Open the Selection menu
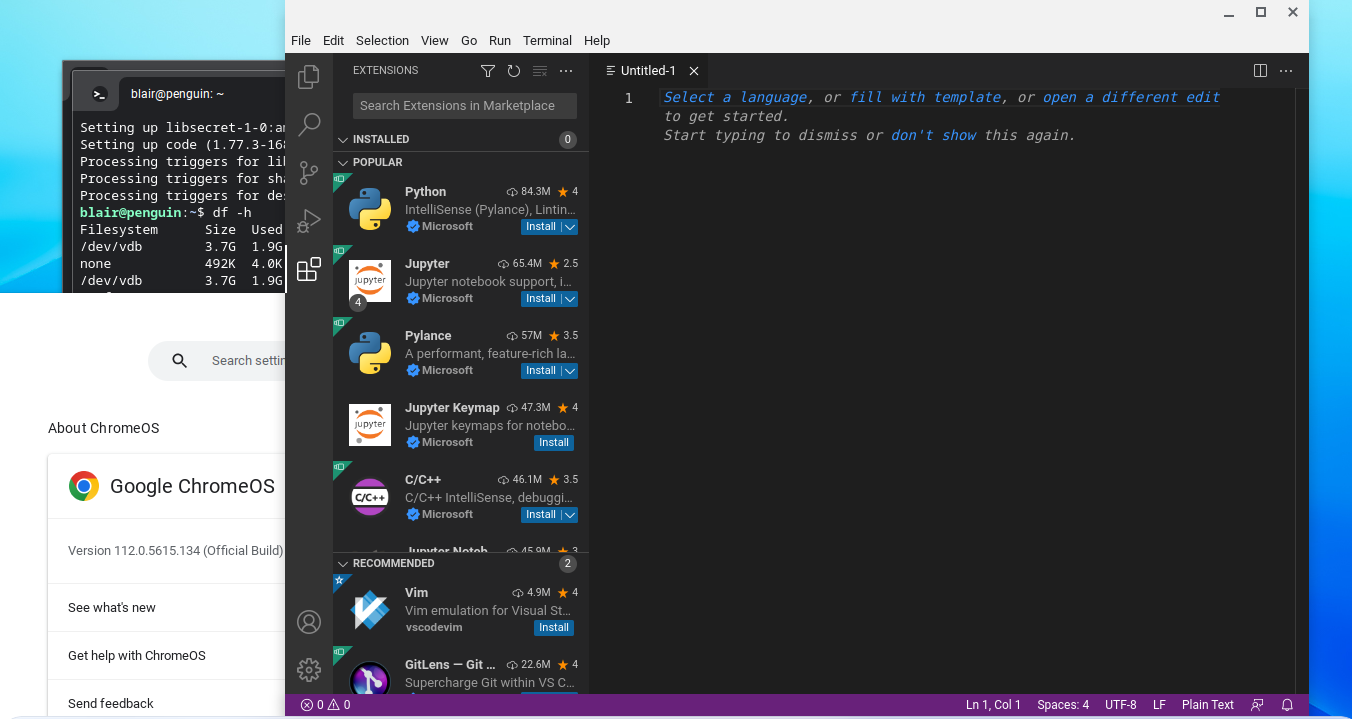 pos(382,41)
